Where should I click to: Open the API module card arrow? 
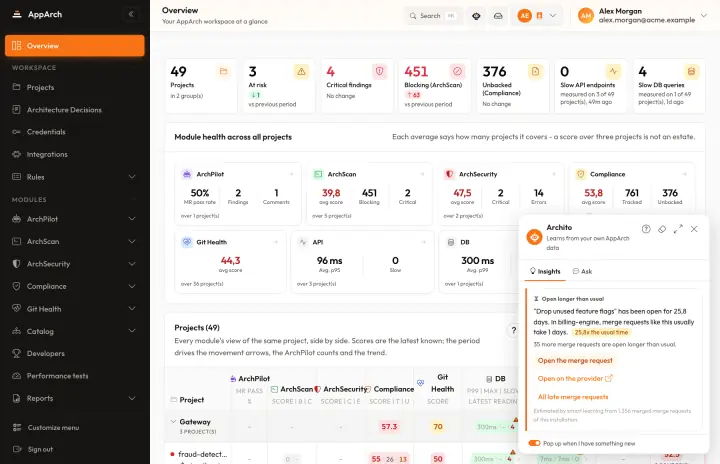click(x=423, y=242)
